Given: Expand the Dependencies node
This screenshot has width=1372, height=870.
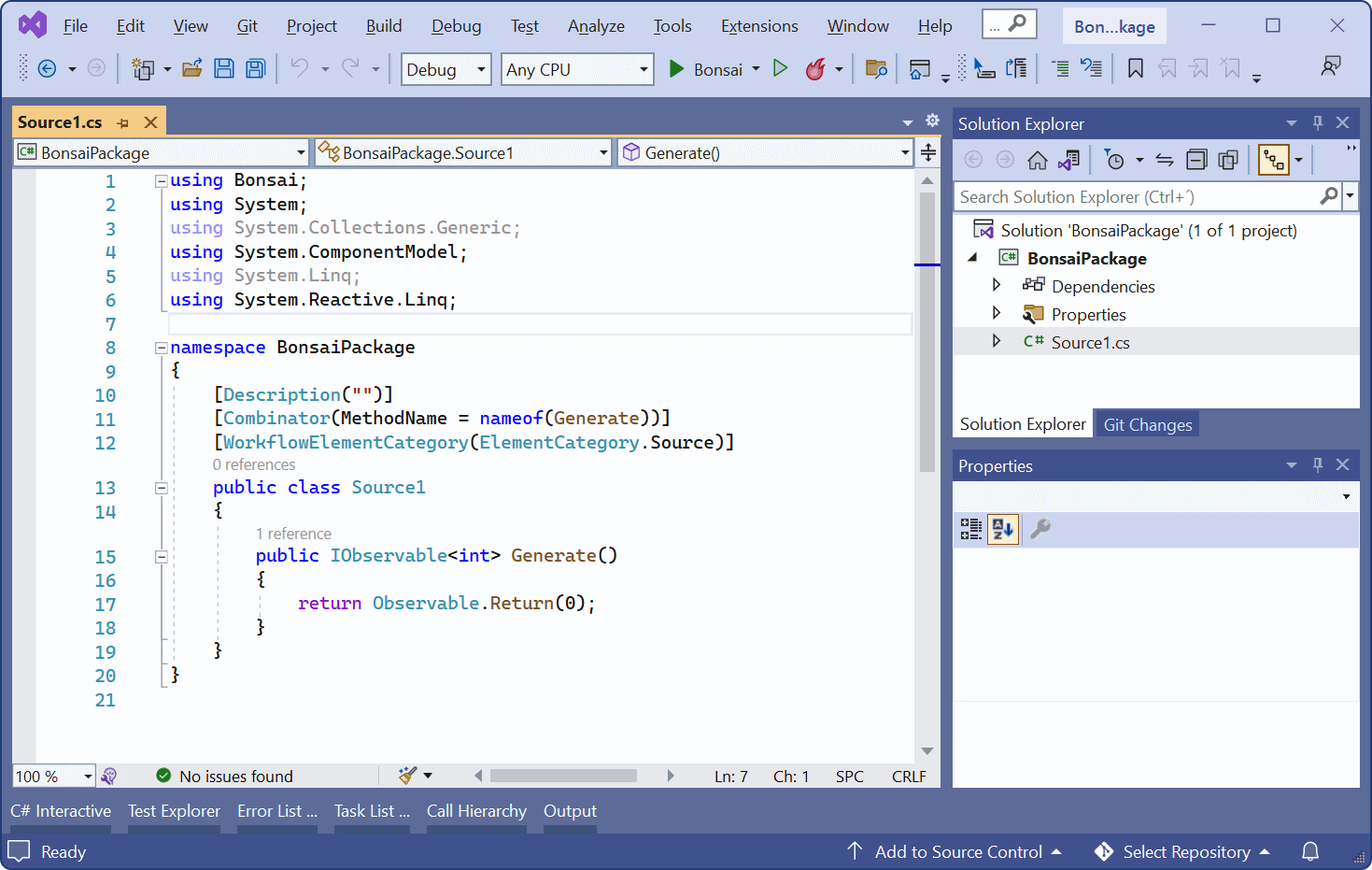Looking at the screenshot, I should (997, 285).
